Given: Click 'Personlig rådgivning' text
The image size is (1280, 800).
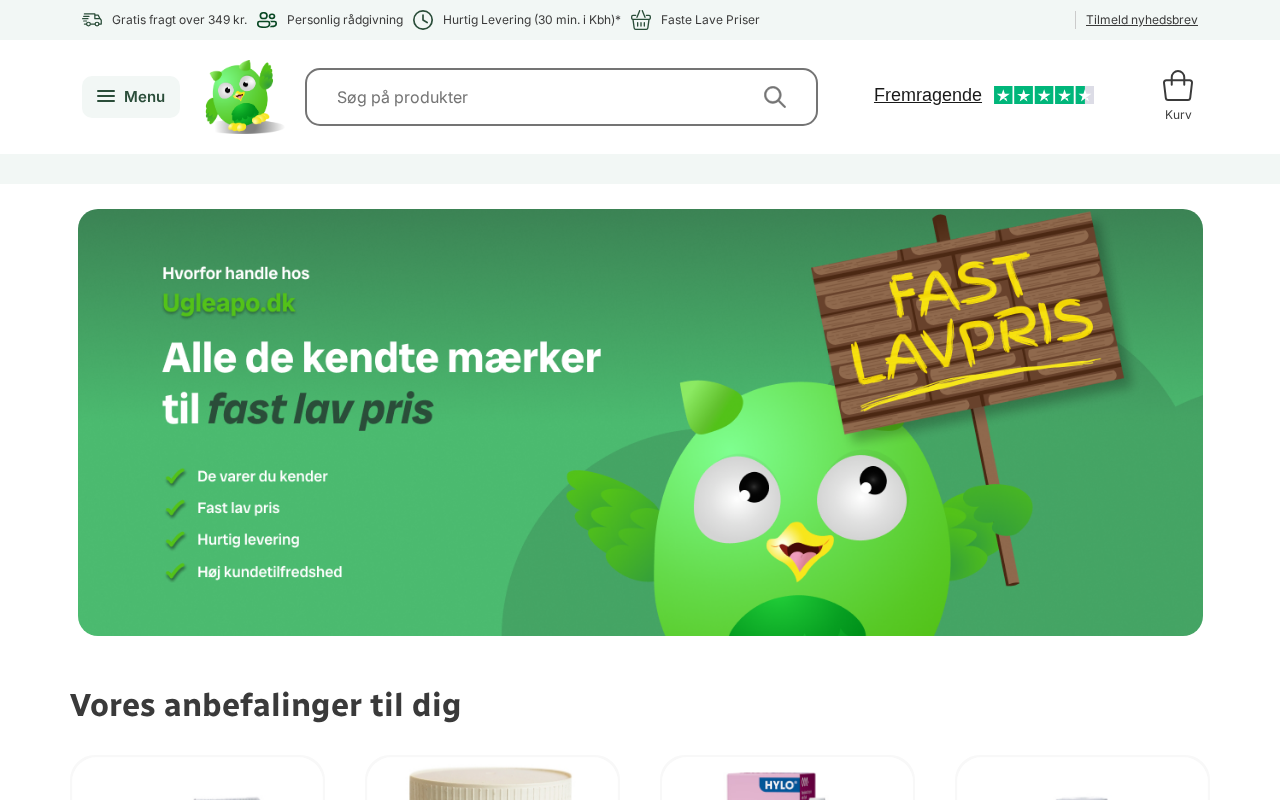Looking at the screenshot, I should (x=345, y=20).
